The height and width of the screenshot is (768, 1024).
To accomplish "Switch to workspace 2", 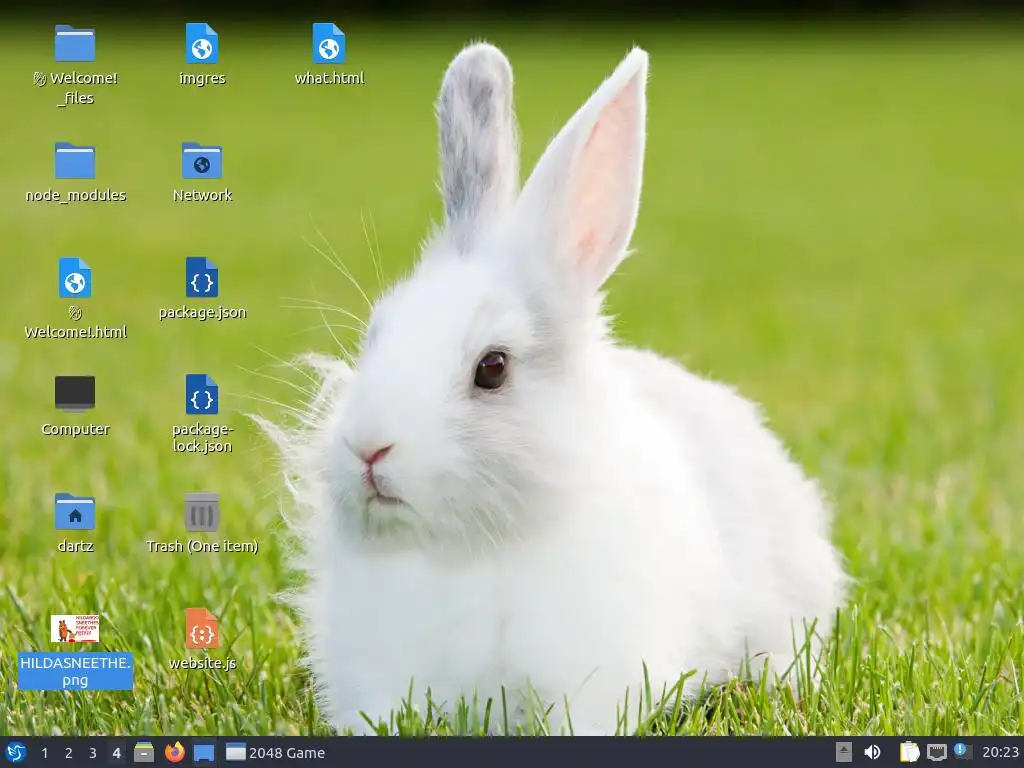I will click(69, 753).
